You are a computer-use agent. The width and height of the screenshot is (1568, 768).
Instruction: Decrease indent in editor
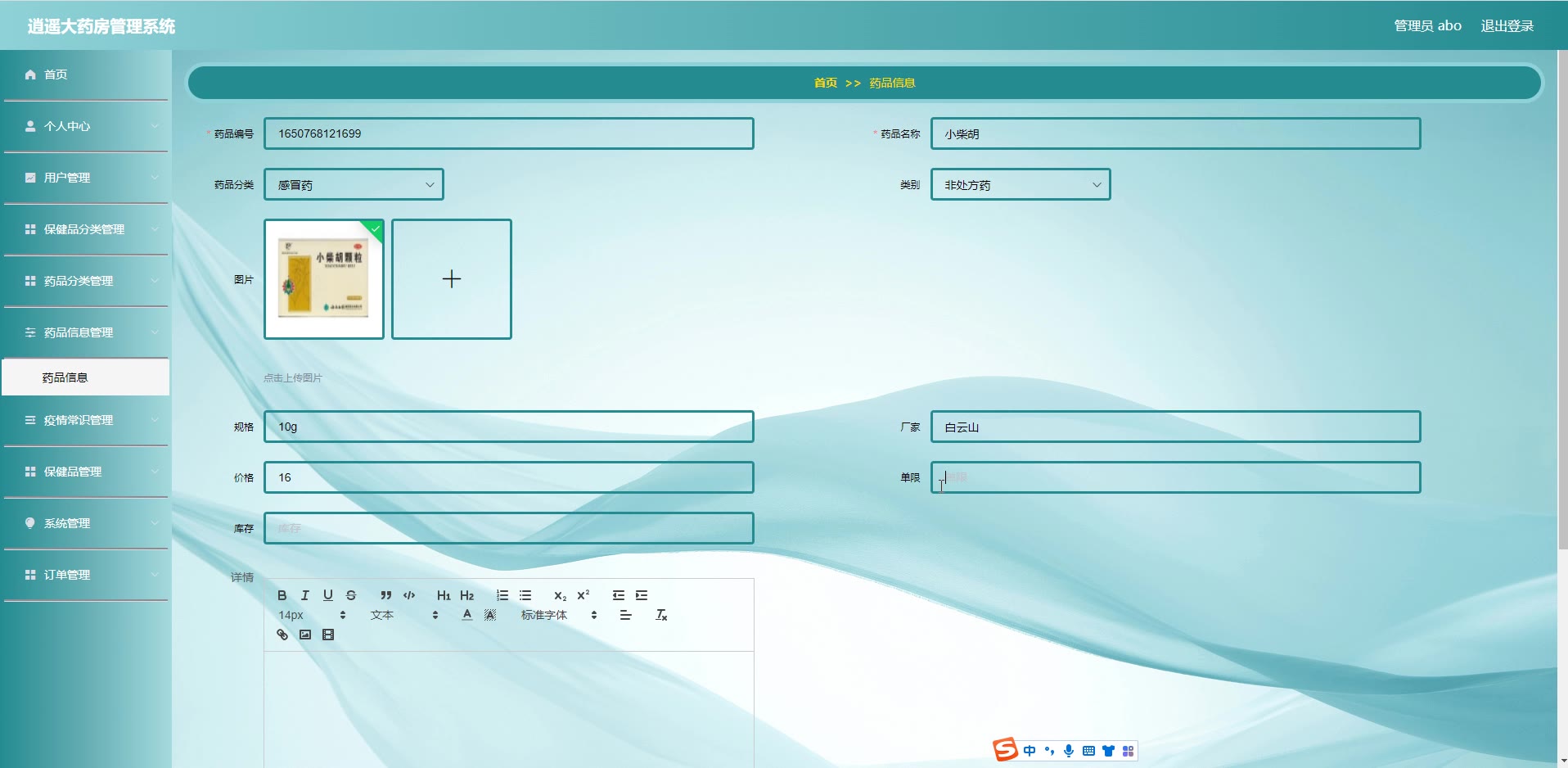619,595
